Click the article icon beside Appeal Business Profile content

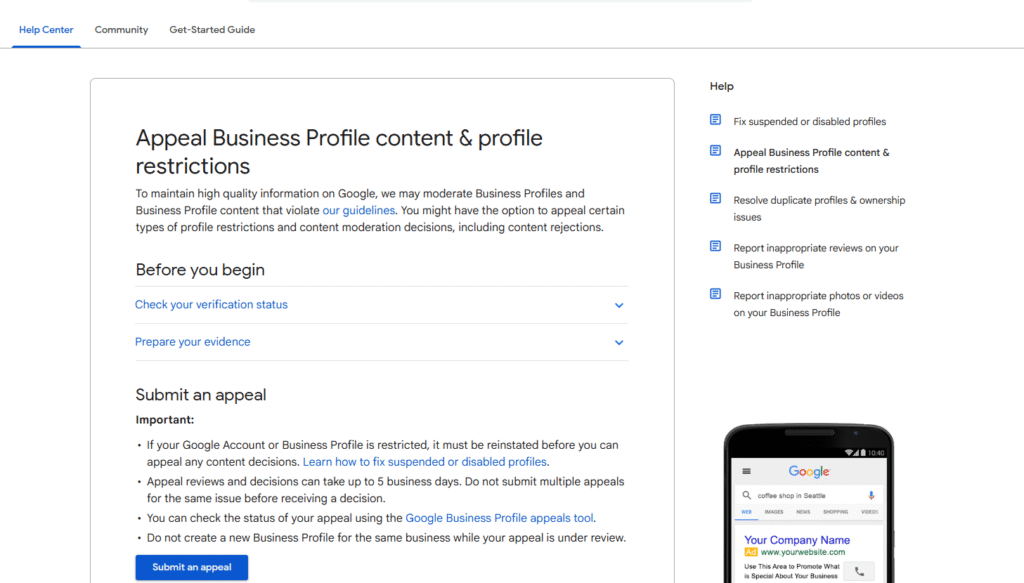715,151
